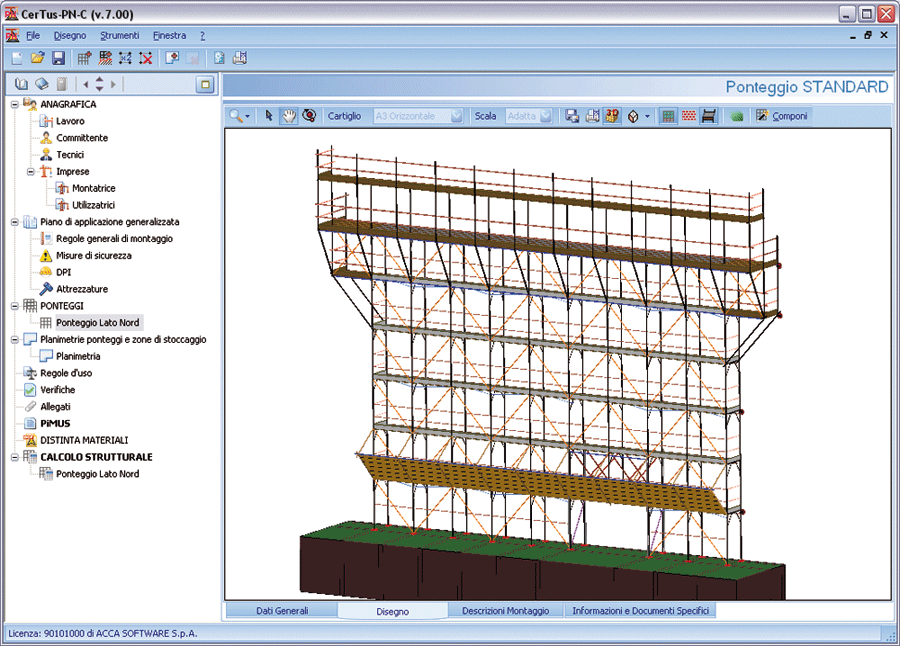Click the orbit rotate view tool
Viewport: 900px width, 646px height.
click(308, 116)
